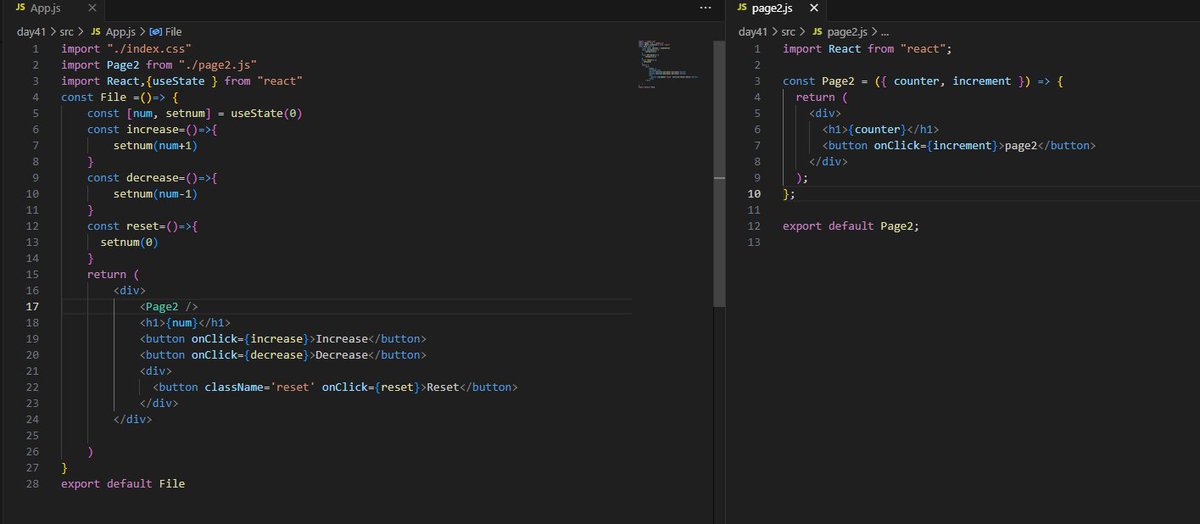
Task: Click the return keyword in App.js
Action: pyautogui.click(x=107, y=274)
